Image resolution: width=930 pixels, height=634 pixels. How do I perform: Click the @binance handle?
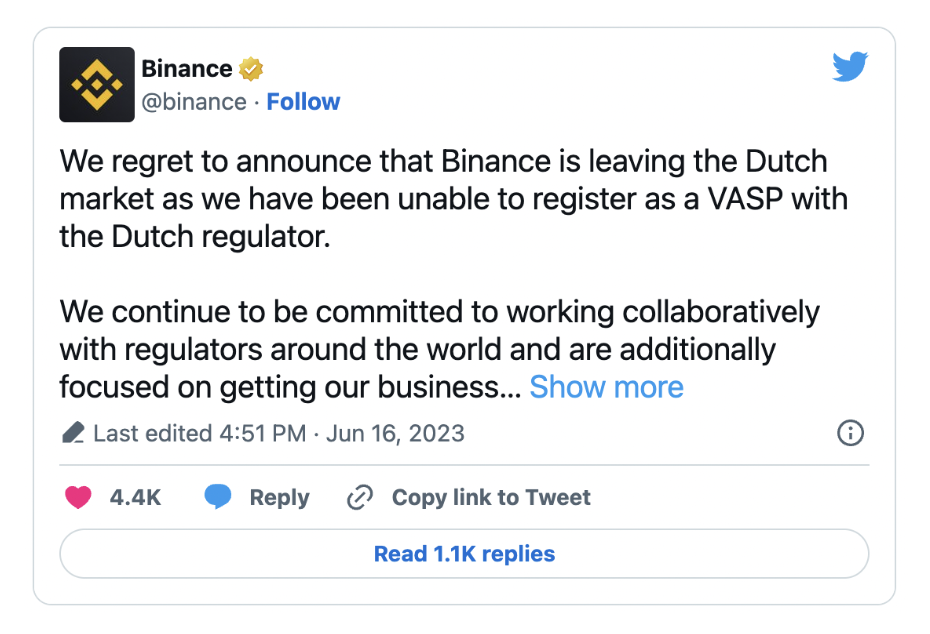tap(194, 102)
